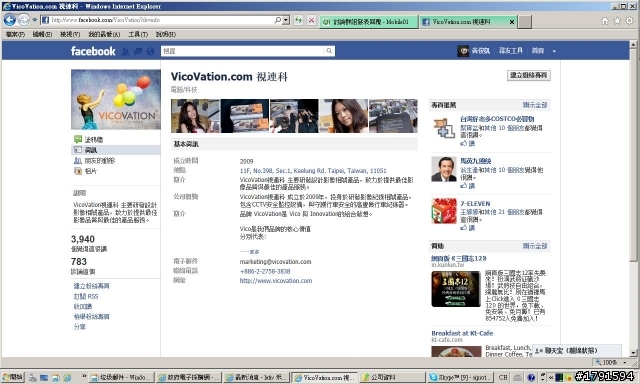
Task: Click the 7-ELEVEN gift box thumbnail
Action: pos(444,211)
